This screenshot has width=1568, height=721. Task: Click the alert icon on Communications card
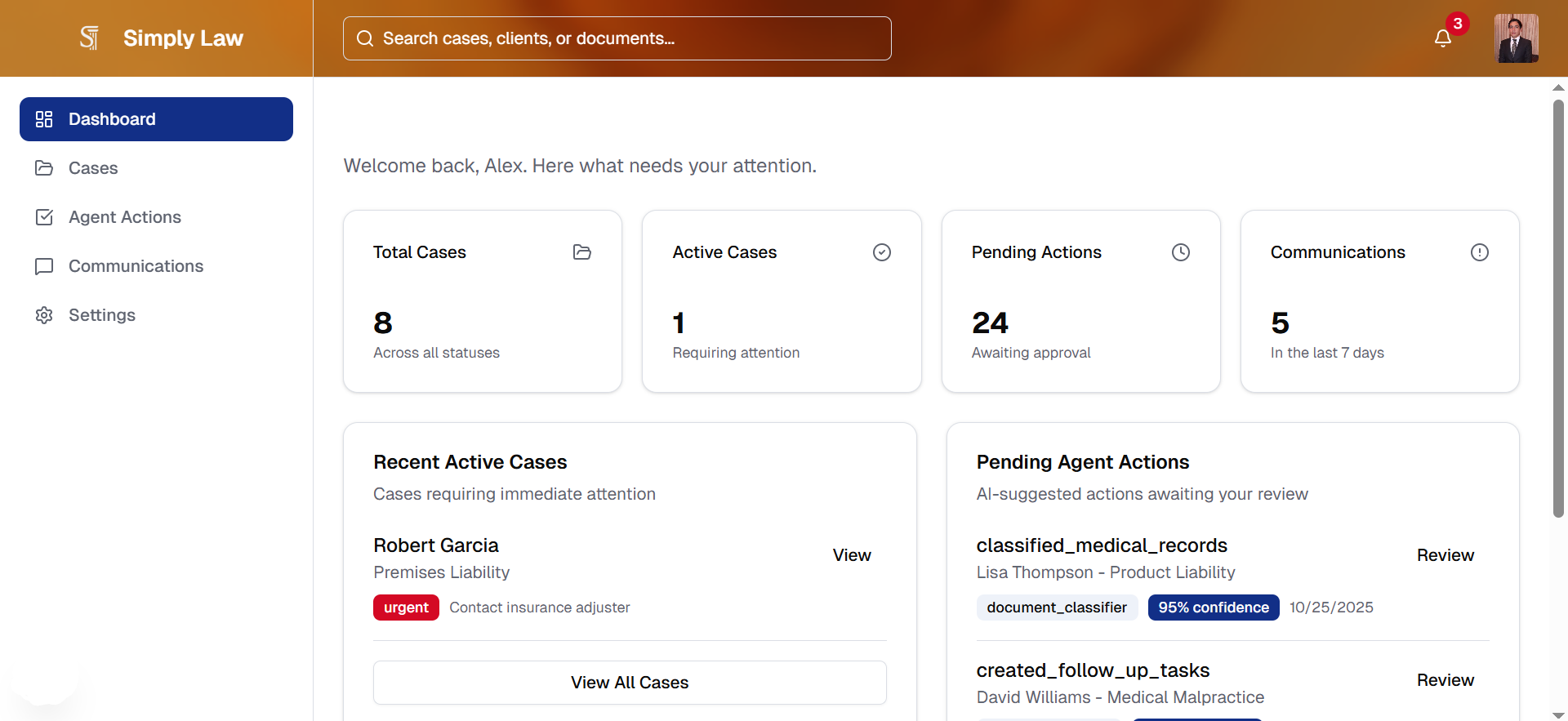(1480, 252)
